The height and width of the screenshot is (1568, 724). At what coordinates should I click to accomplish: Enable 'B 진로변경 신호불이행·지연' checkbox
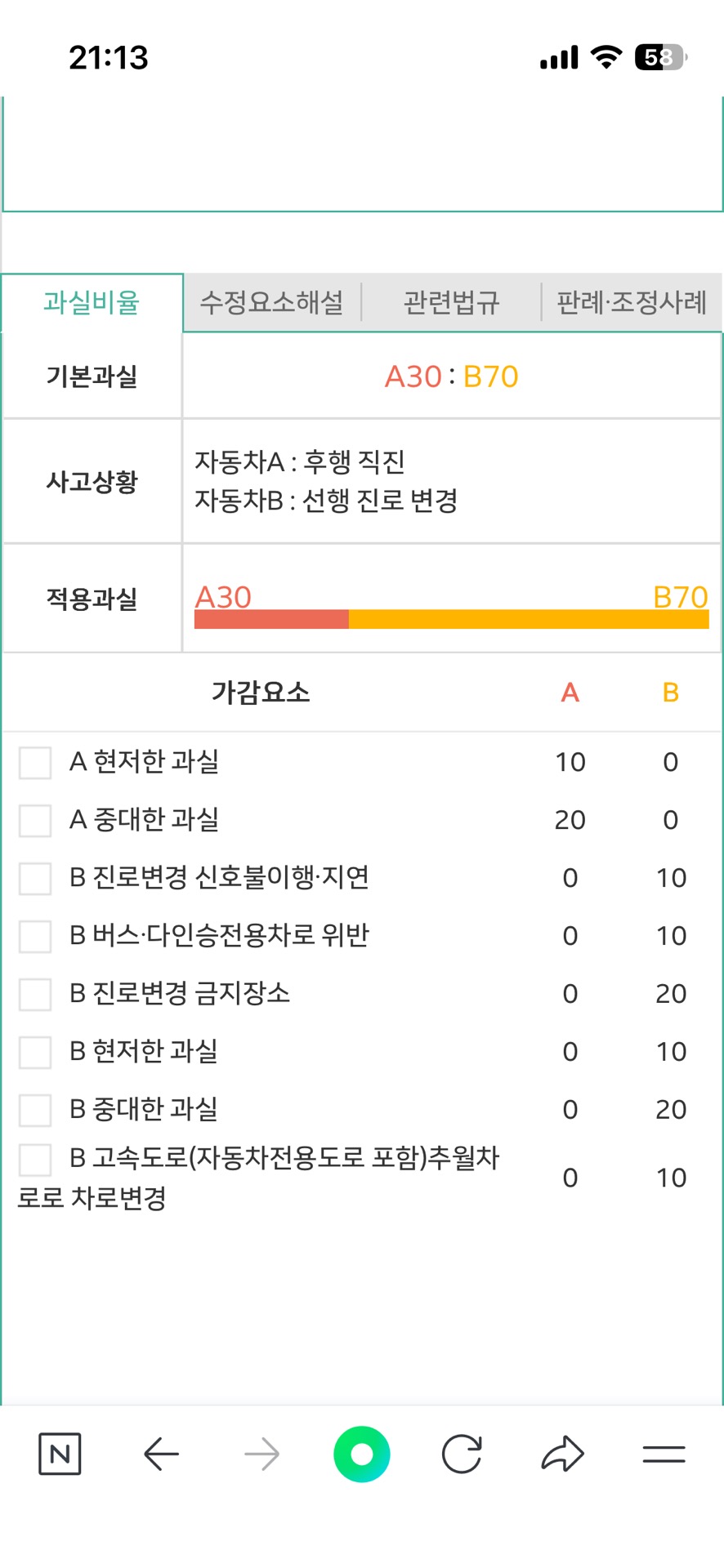click(35, 879)
